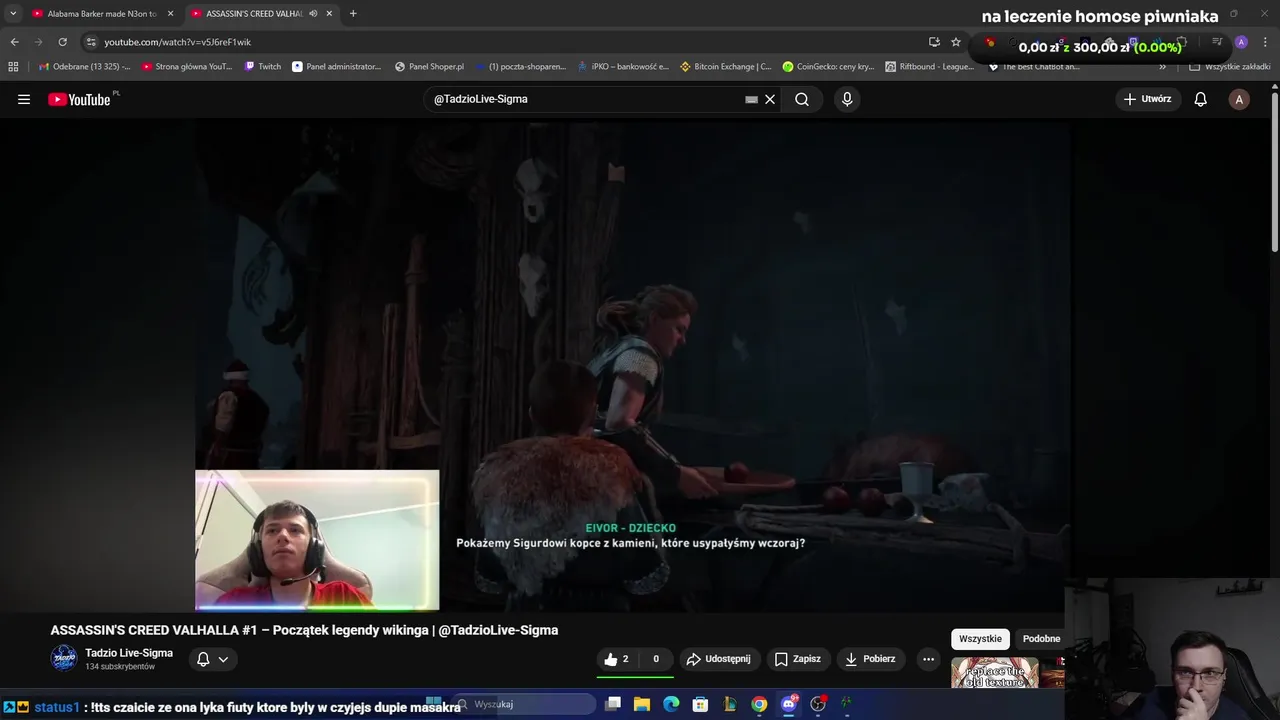Viewport: 1280px width, 720px height.
Task: Open the on-screen keyboard icon in search box
Action: (751, 99)
